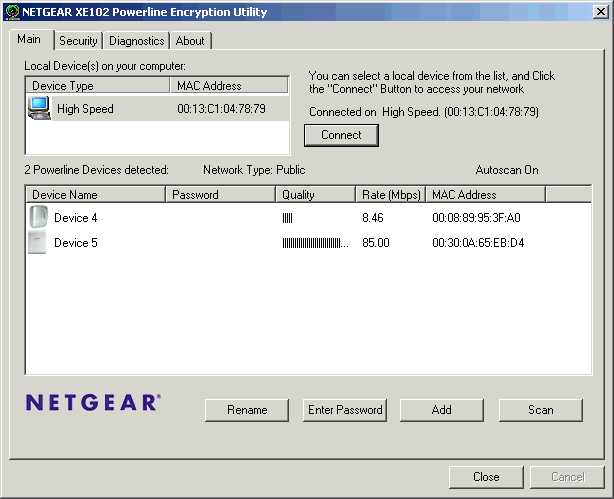Click the Device 5 adapter icon
The image size is (614, 499).
pos(37,242)
